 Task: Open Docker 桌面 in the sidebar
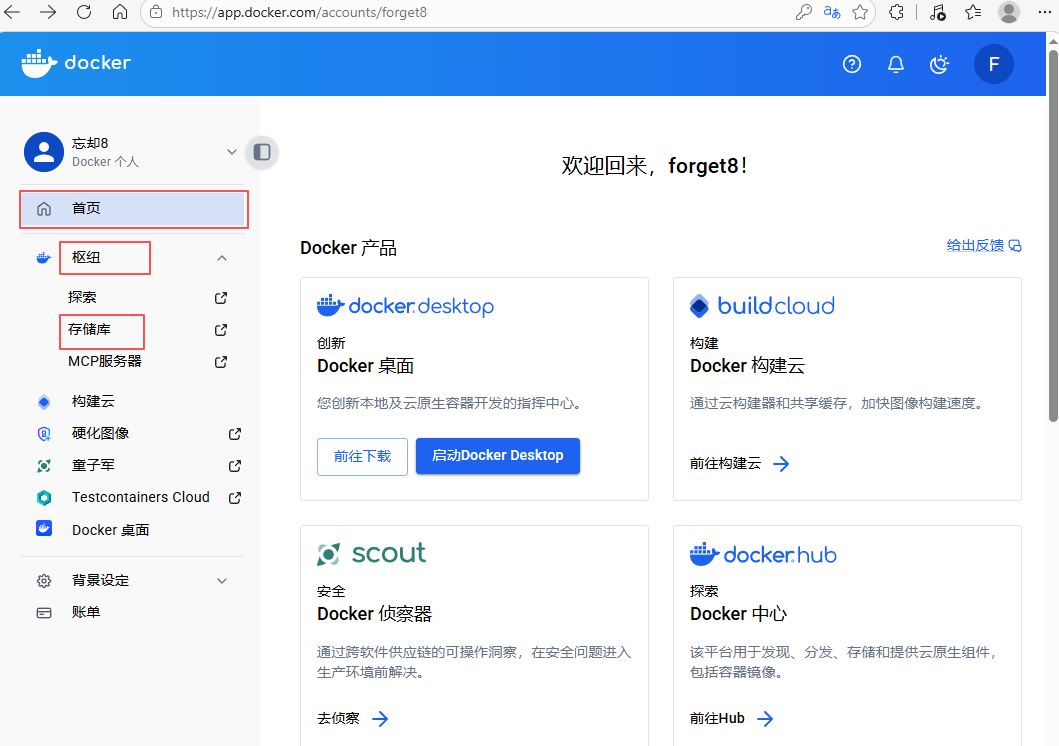coord(111,530)
